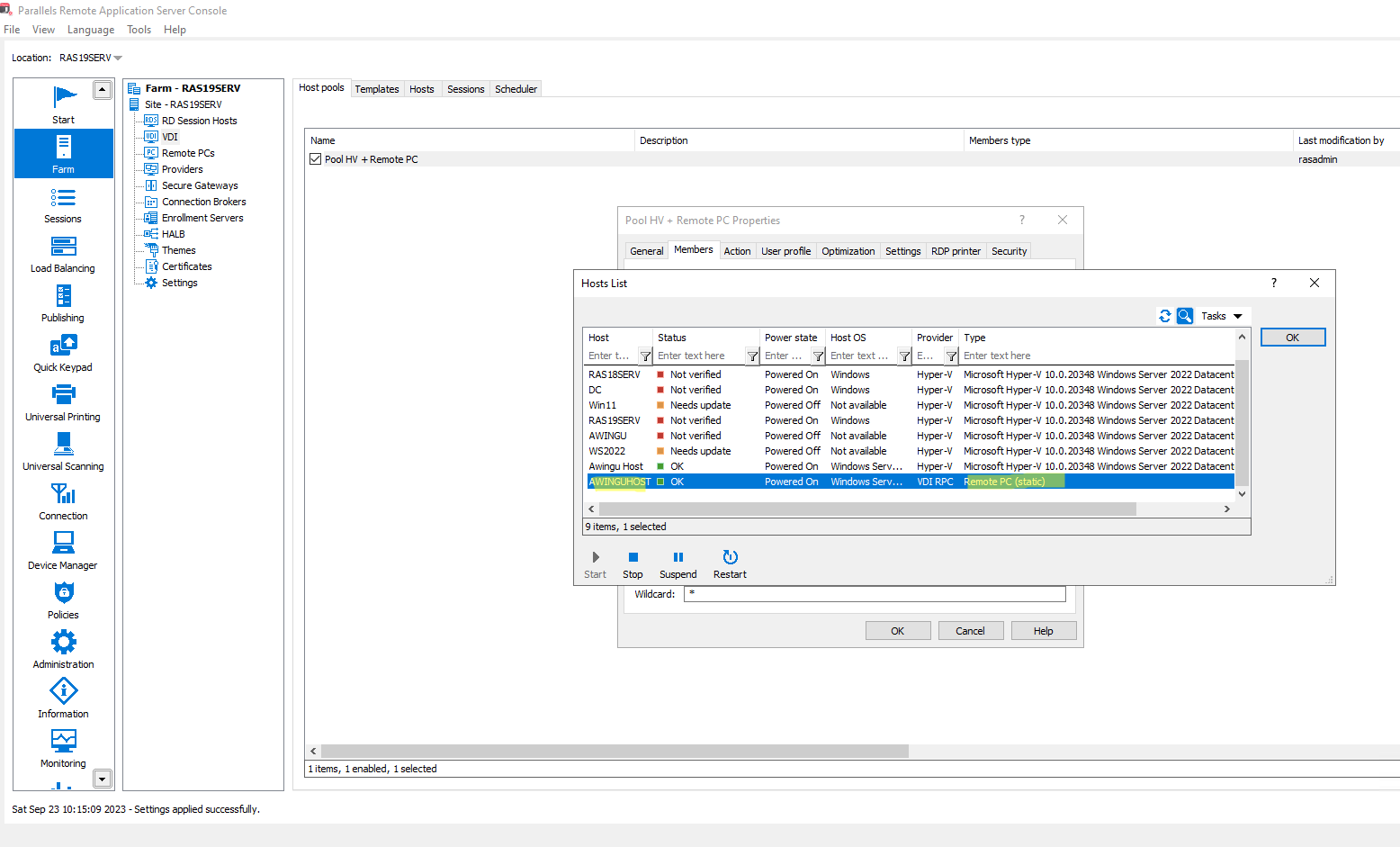Select Remote PCs in farm tree
The width and height of the screenshot is (1400, 847).
point(188,153)
